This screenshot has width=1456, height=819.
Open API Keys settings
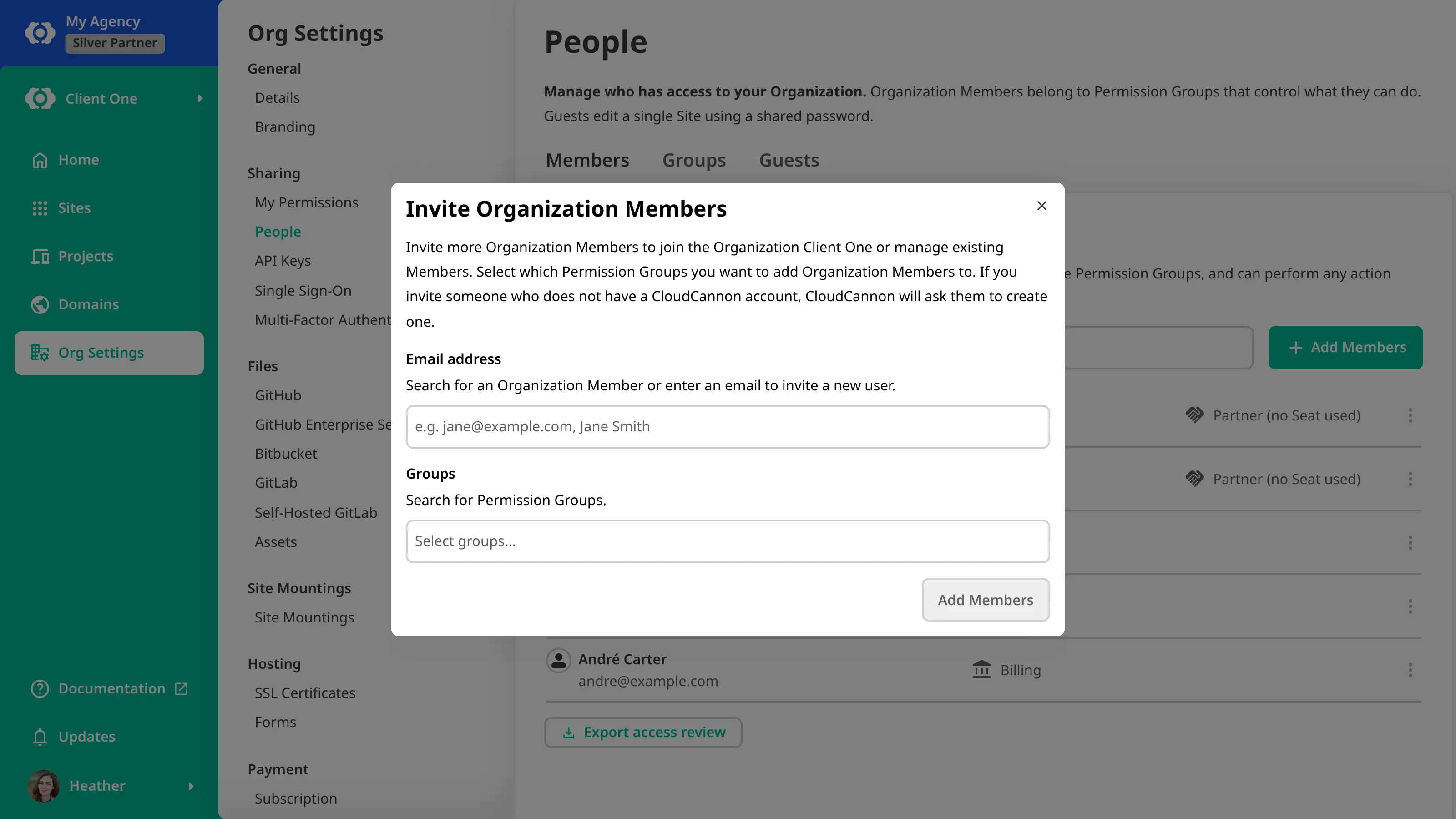(283, 261)
